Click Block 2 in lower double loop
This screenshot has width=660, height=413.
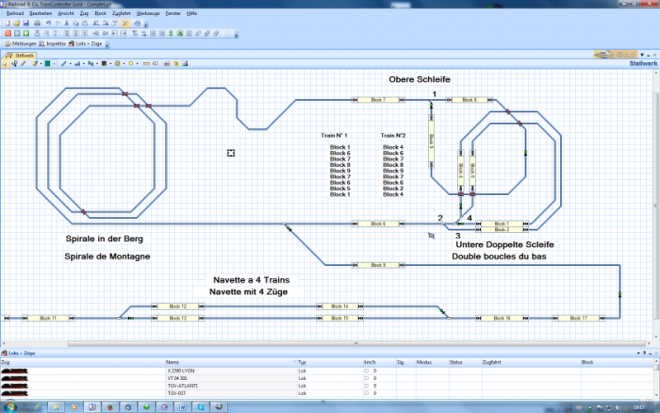click(502, 229)
